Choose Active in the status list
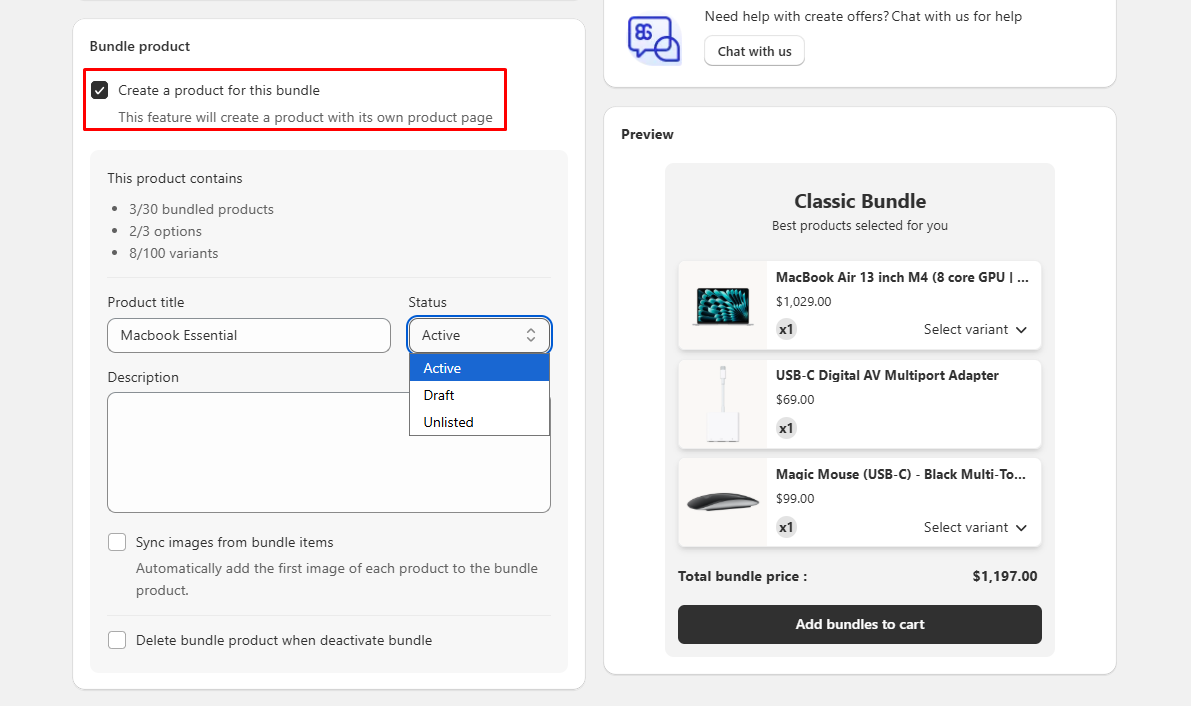The height and width of the screenshot is (706, 1191). [479, 368]
